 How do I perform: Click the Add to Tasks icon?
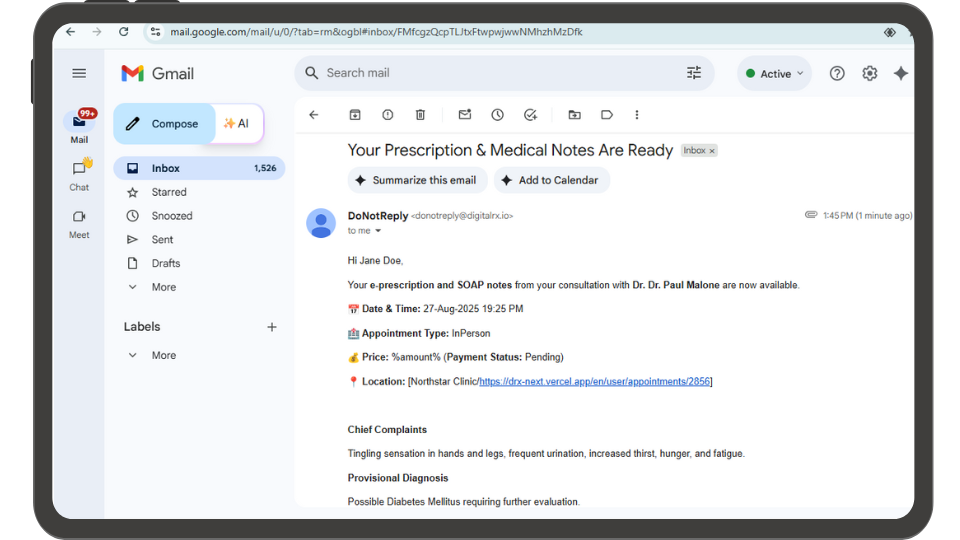[x=531, y=115]
